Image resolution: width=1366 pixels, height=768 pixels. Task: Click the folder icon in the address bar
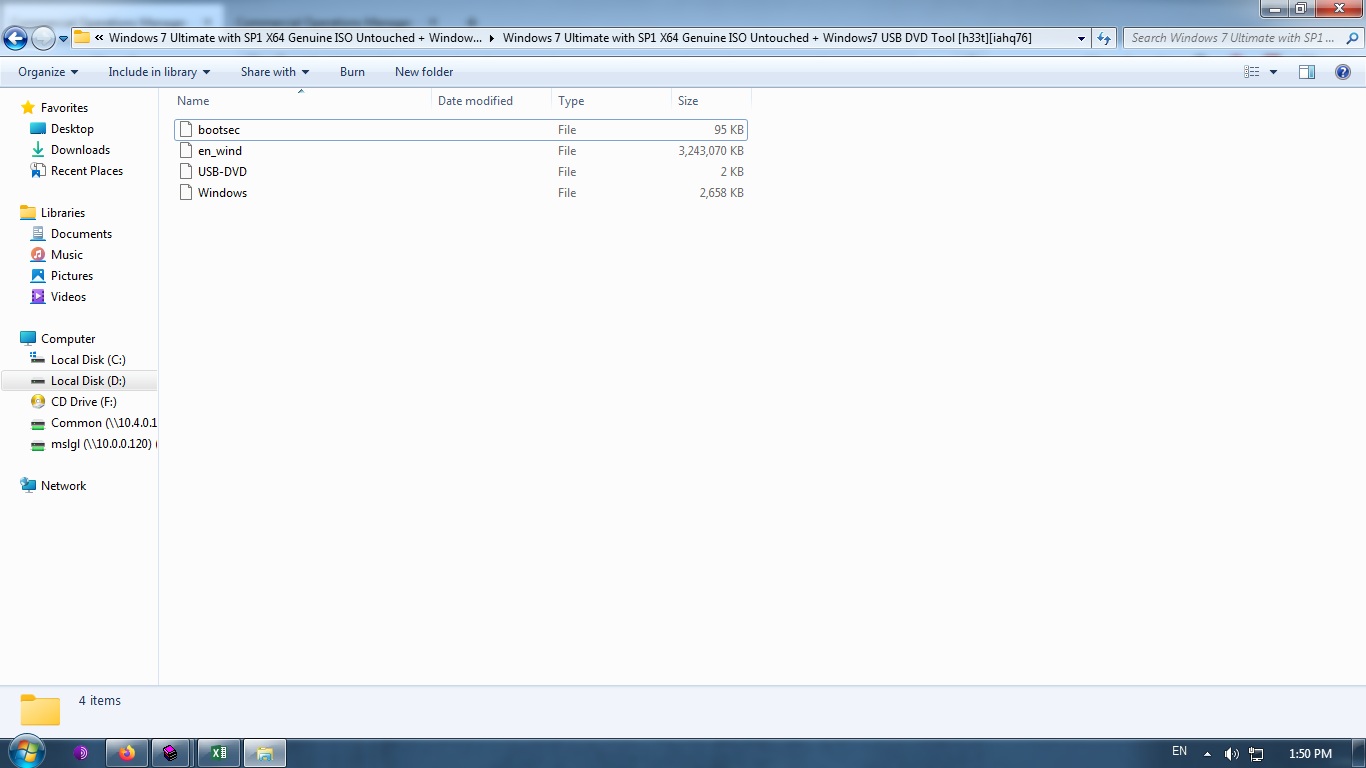pos(82,38)
